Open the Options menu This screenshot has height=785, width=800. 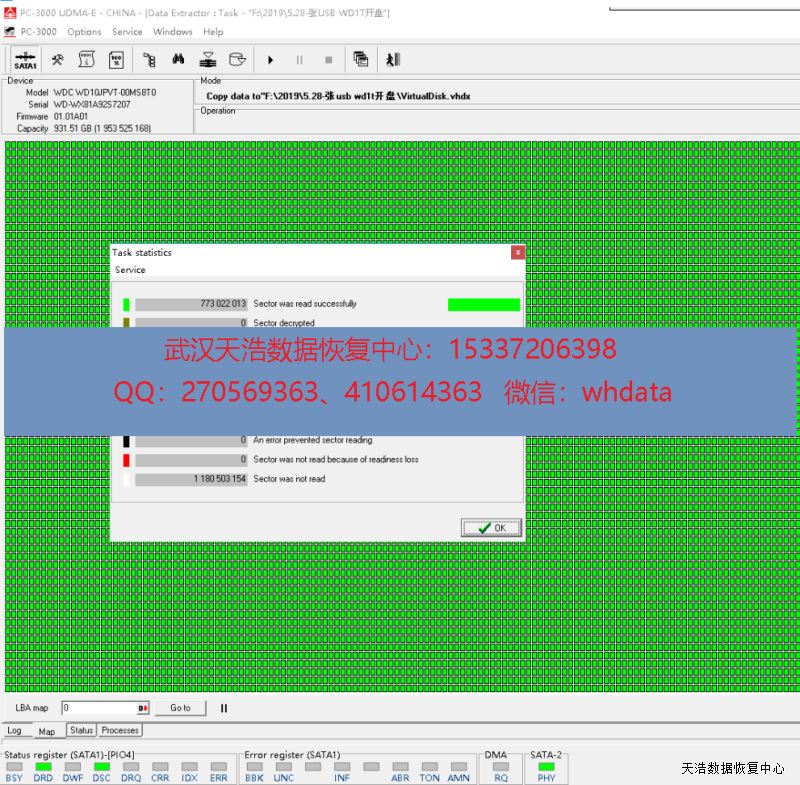(x=84, y=32)
